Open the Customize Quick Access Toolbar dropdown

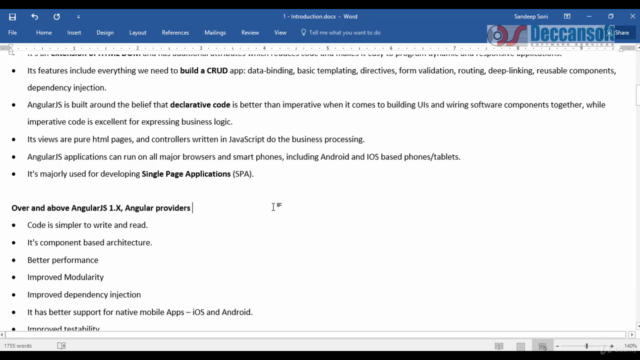(x=78, y=17)
